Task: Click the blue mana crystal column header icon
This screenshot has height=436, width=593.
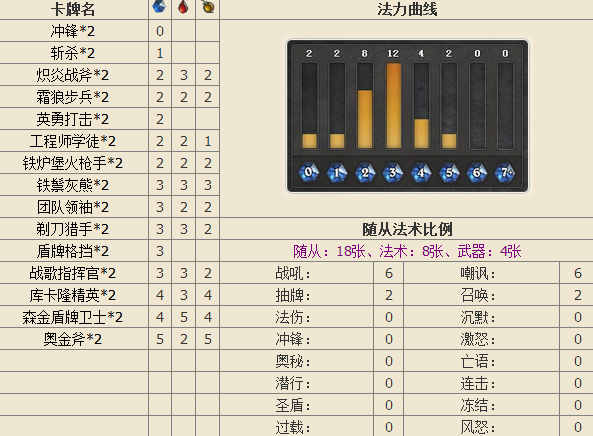Action: pyautogui.click(x=159, y=7)
